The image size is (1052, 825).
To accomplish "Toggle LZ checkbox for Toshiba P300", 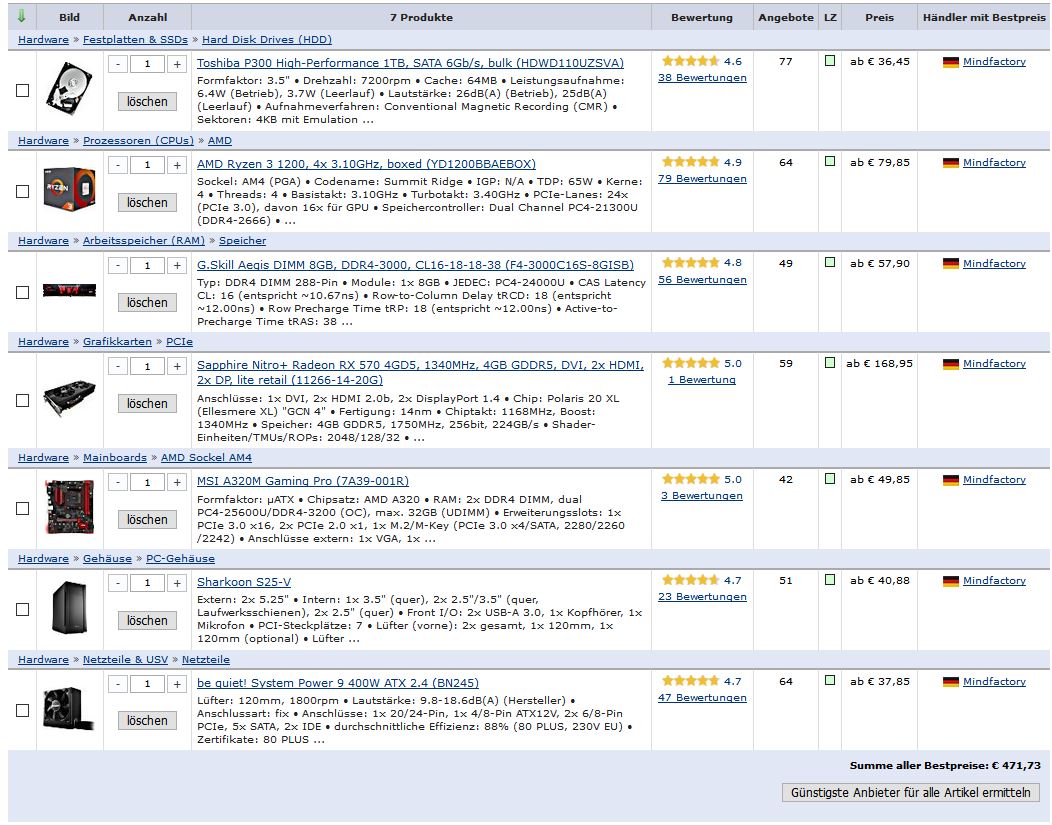I will click(830, 61).
